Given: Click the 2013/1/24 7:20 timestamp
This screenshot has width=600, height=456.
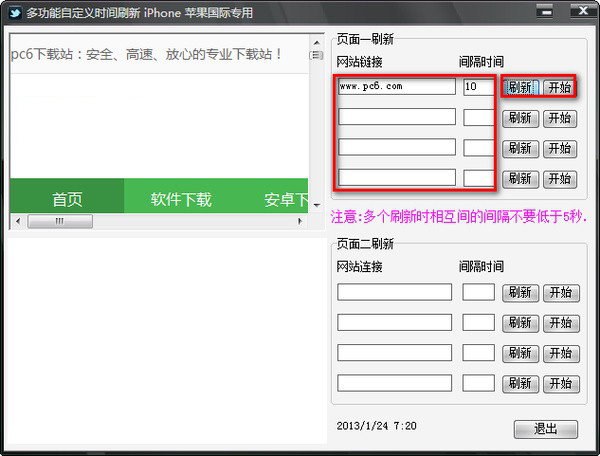Looking at the screenshot, I should [377, 426].
